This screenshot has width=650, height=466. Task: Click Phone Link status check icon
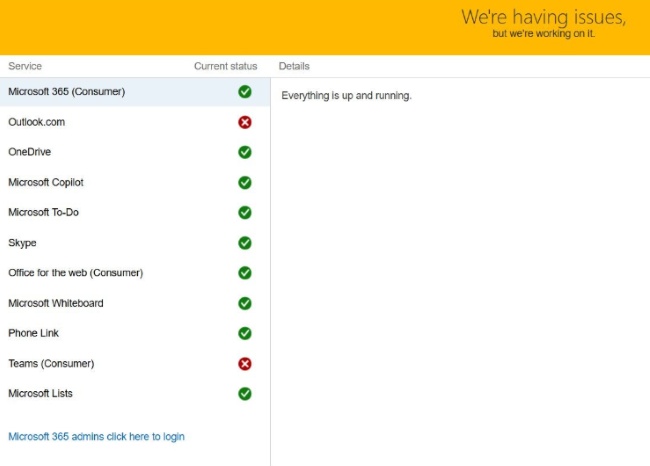click(x=245, y=333)
